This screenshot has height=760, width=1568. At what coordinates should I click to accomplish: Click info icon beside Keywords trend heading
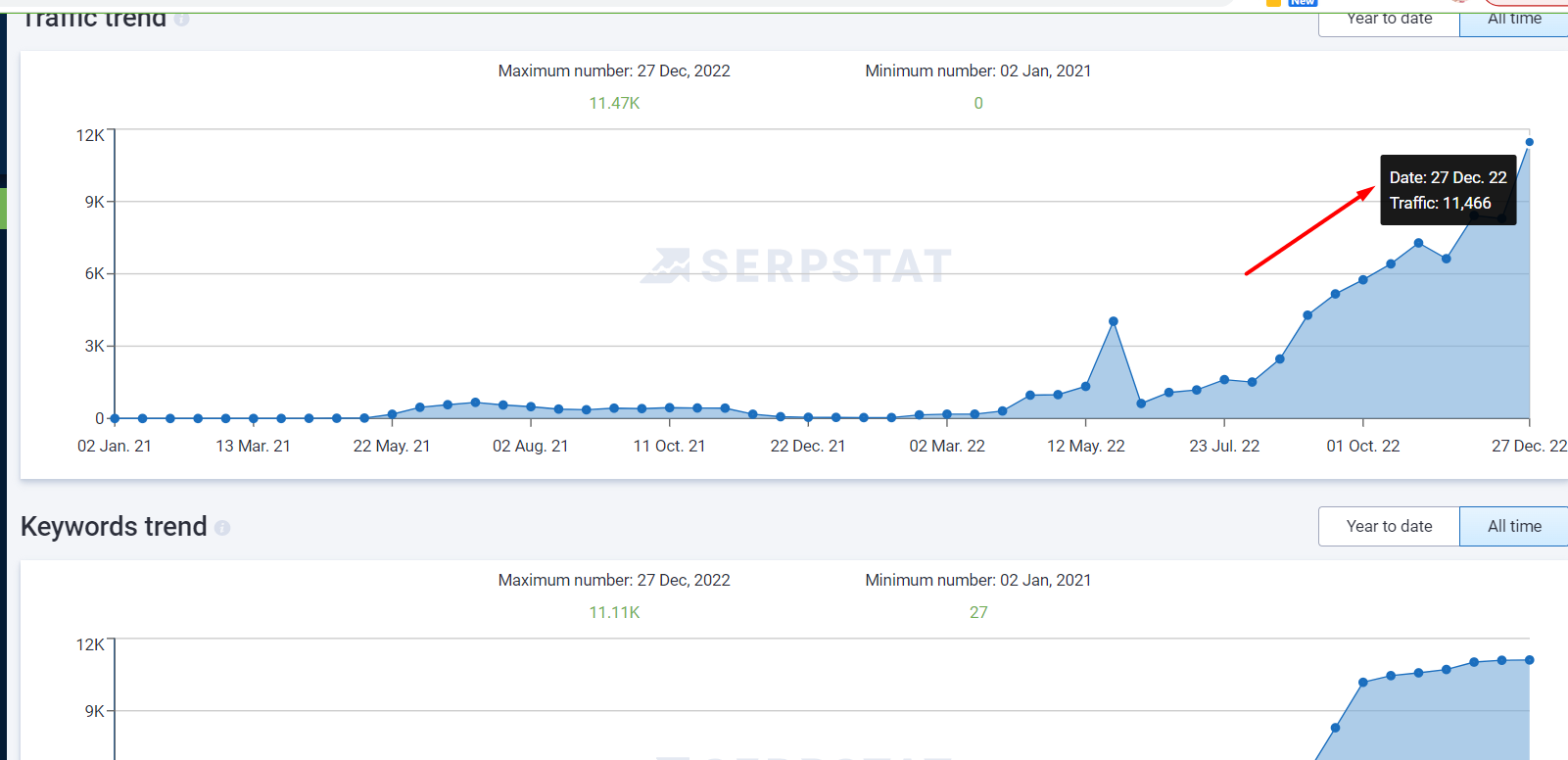222,528
